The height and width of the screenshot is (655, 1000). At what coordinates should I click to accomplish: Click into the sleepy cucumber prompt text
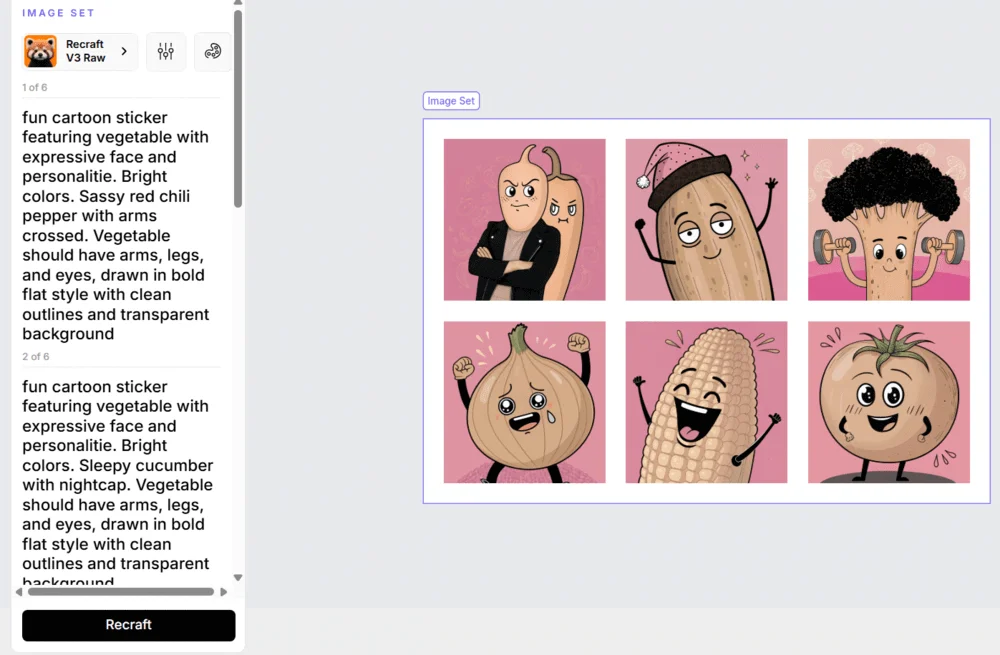tap(117, 484)
